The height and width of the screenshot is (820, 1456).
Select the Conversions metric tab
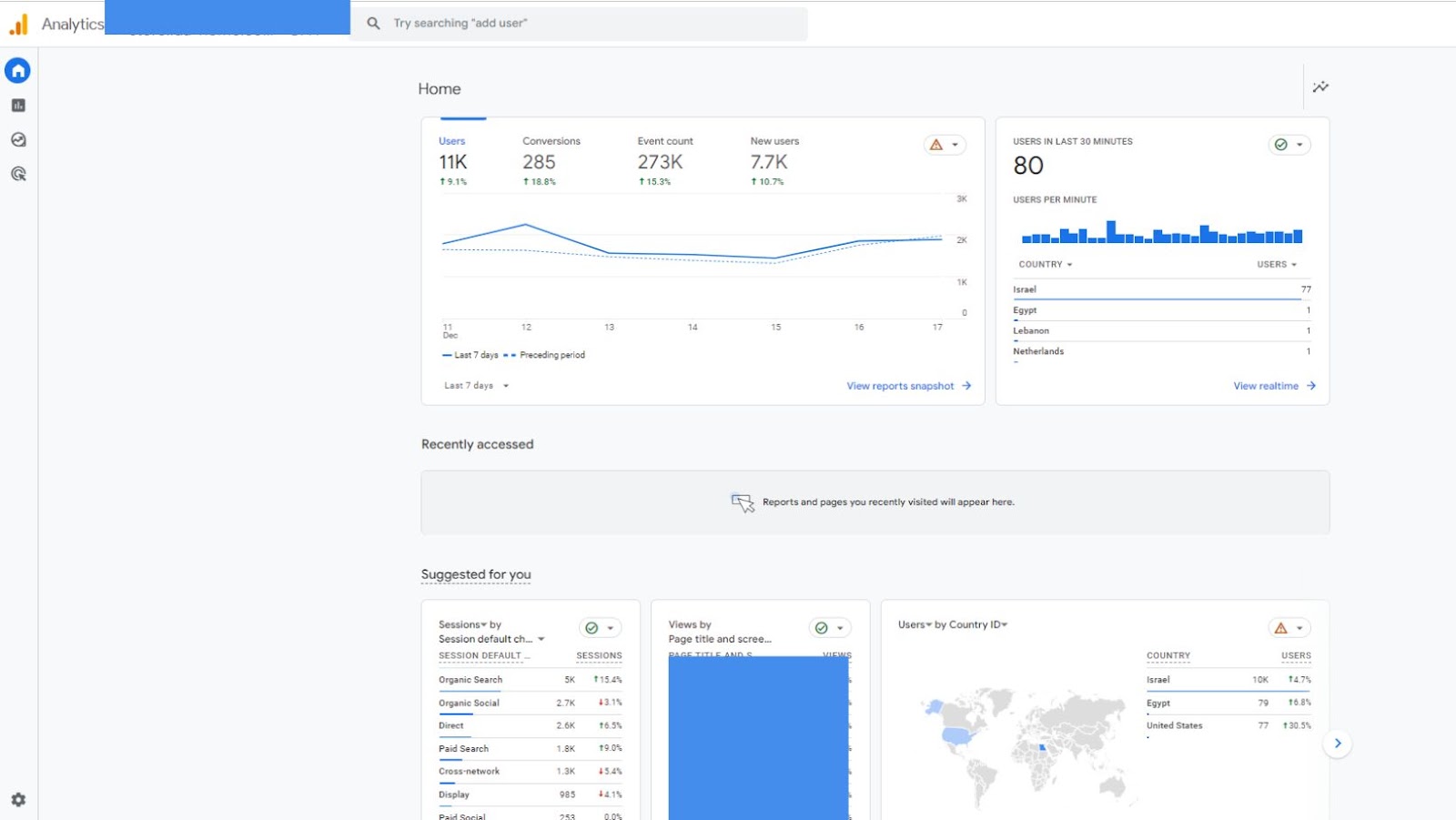[551, 161]
